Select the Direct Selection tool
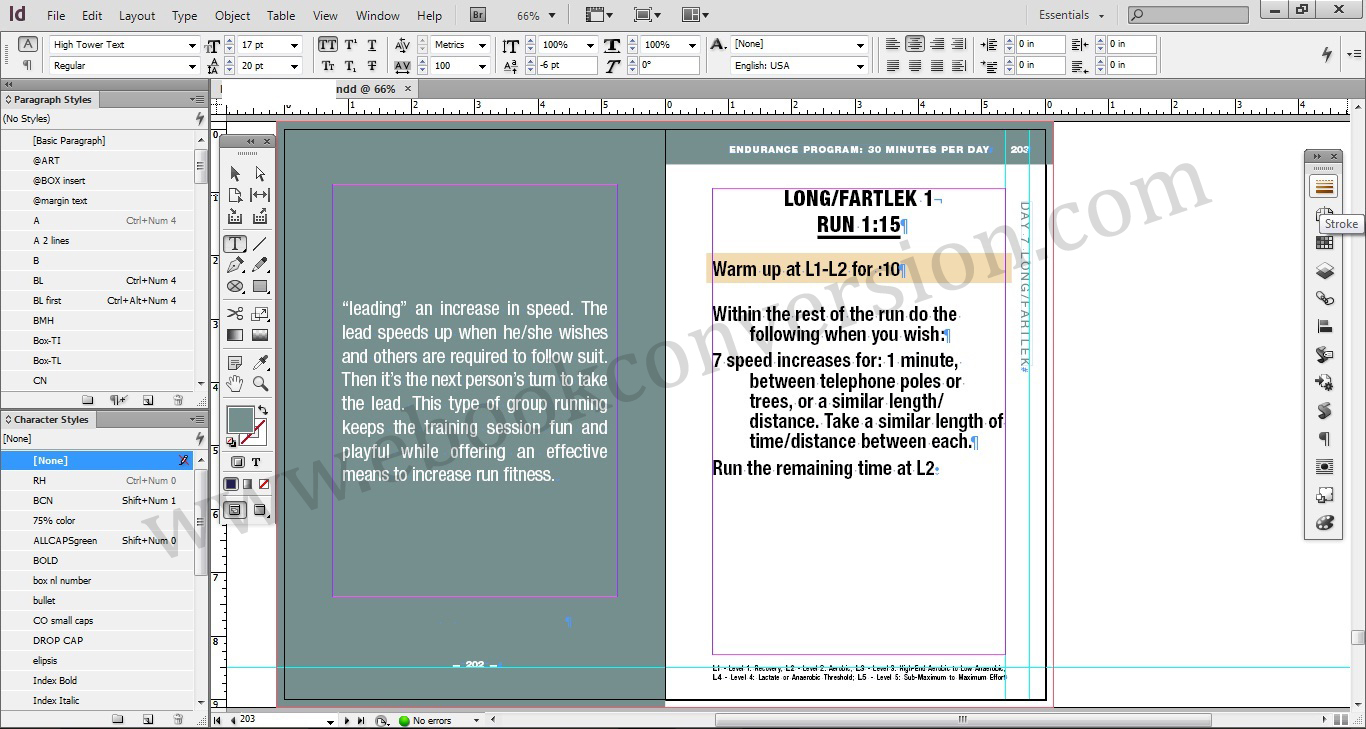 point(260,174)
